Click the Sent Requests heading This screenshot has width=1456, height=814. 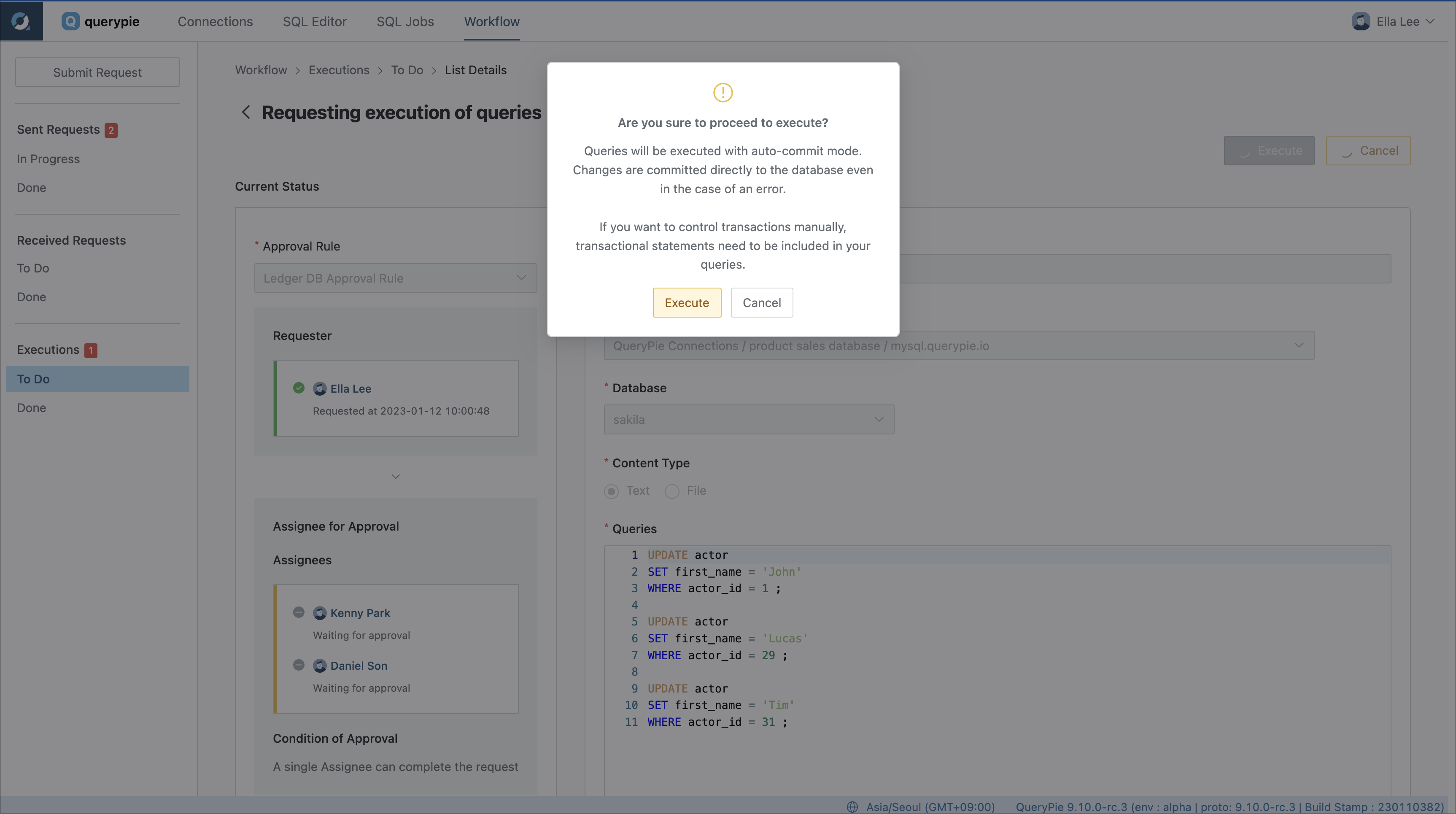[58, 129]
